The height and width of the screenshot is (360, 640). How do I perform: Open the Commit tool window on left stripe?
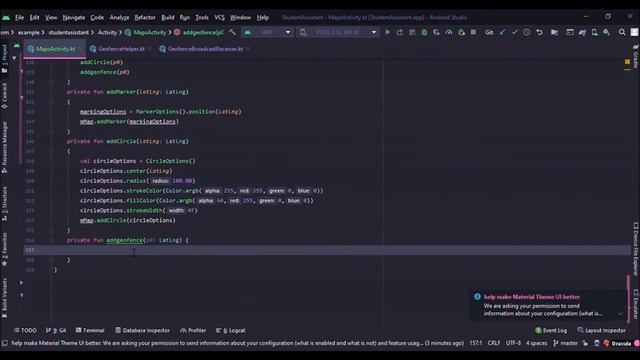(x=4, y=96)
